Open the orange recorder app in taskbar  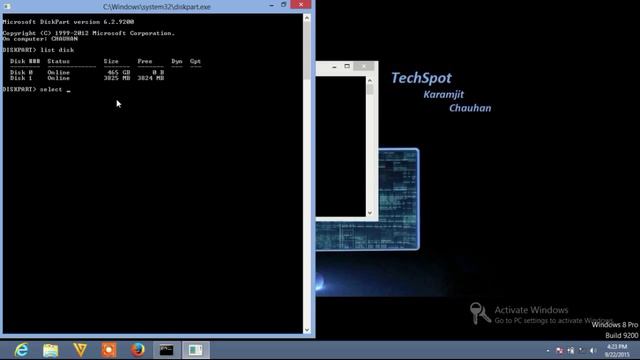(109, 350)
